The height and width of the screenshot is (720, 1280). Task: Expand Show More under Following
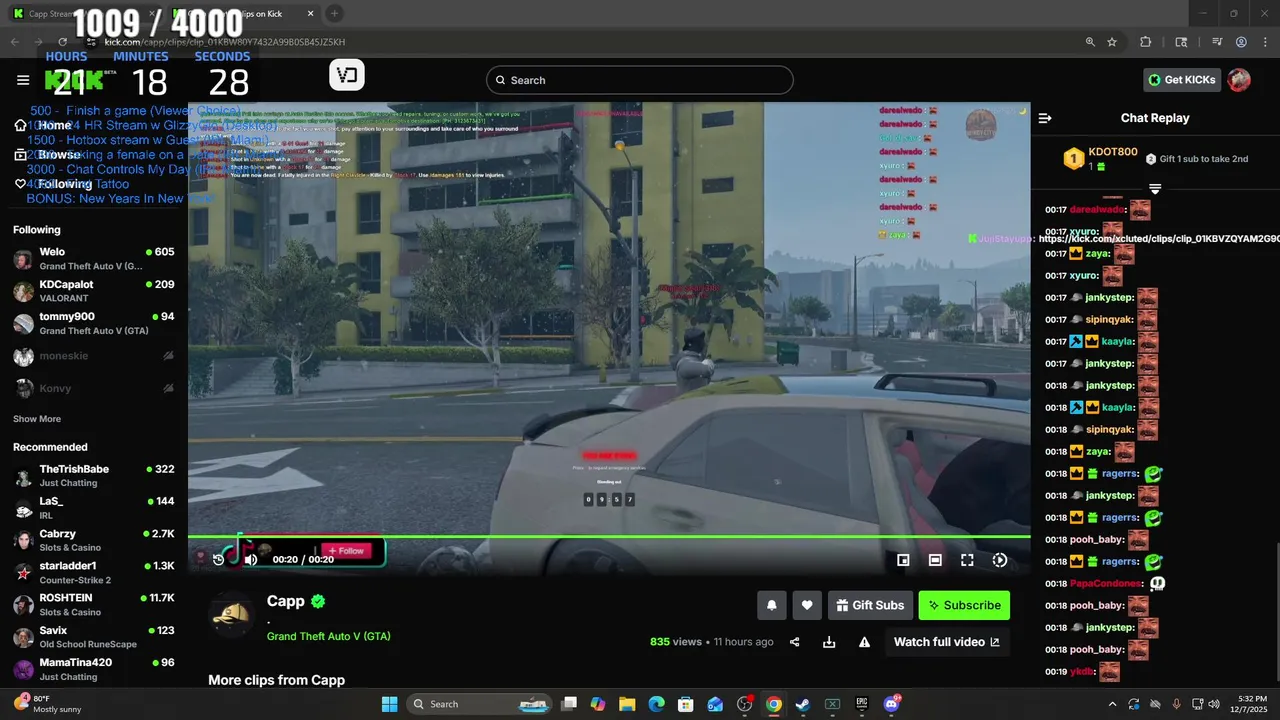pyautogui.click(x=37, y=419)
